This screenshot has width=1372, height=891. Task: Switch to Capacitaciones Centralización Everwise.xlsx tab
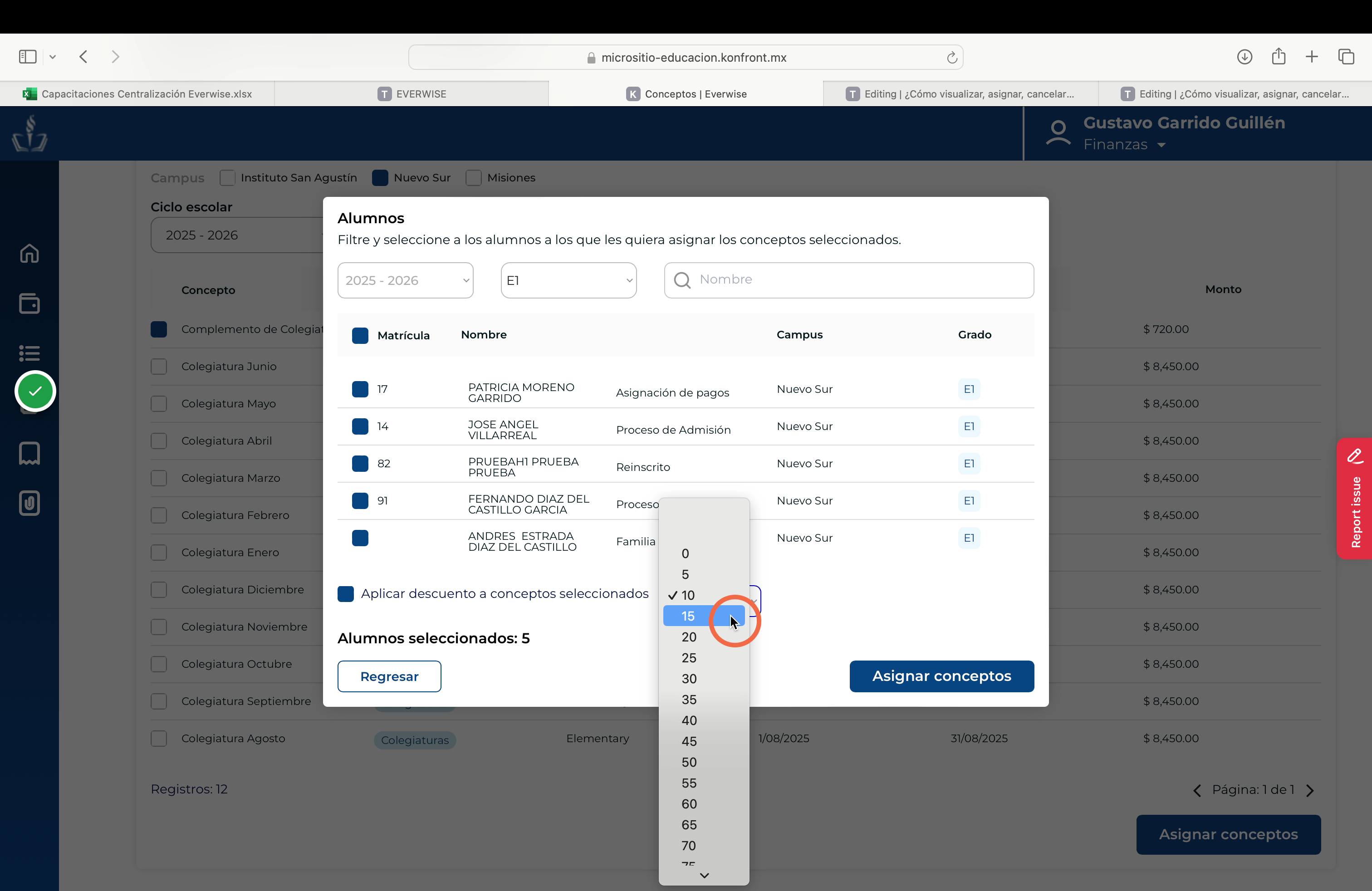click(137, 94)
